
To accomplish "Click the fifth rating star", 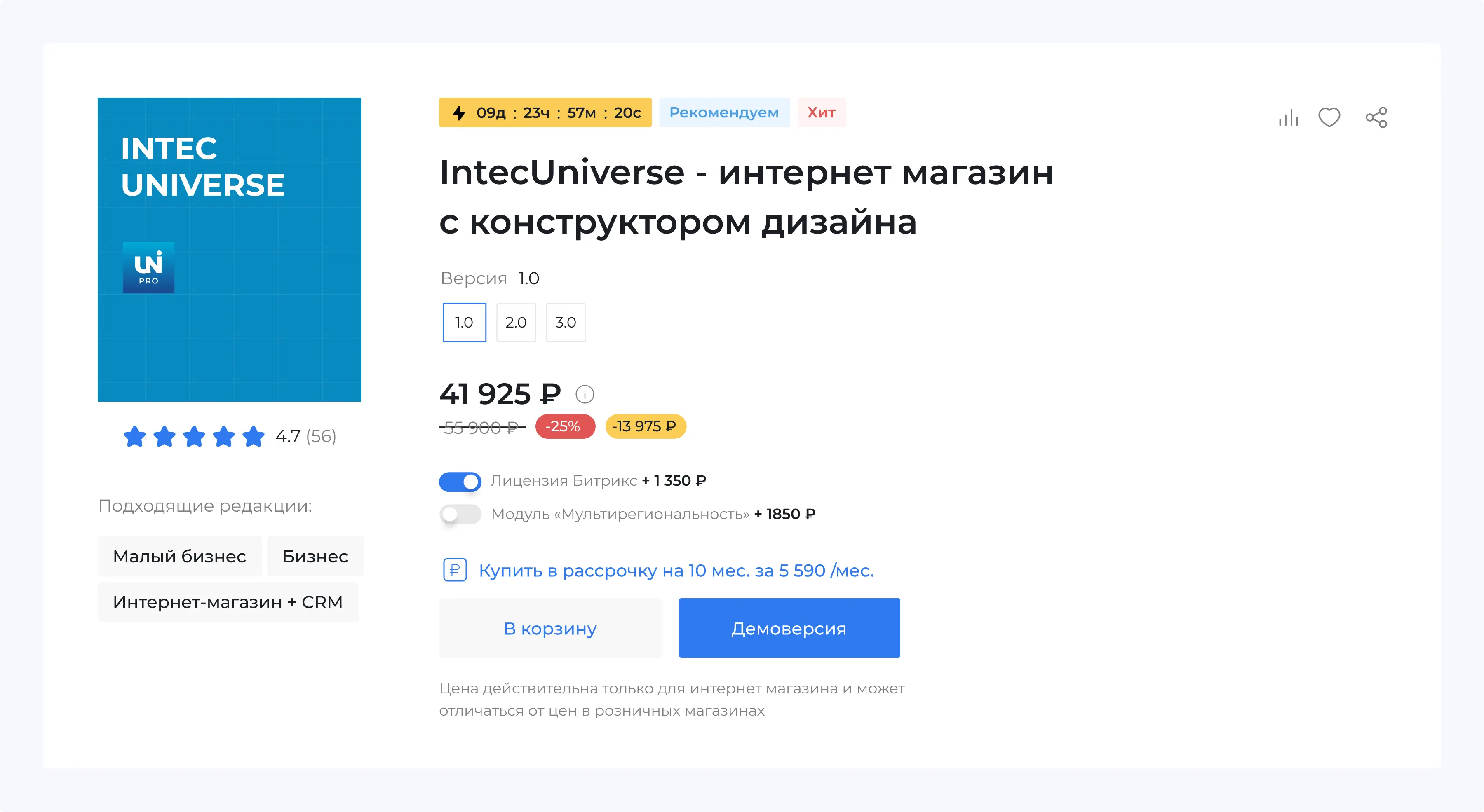I will (x=254, y=437).
